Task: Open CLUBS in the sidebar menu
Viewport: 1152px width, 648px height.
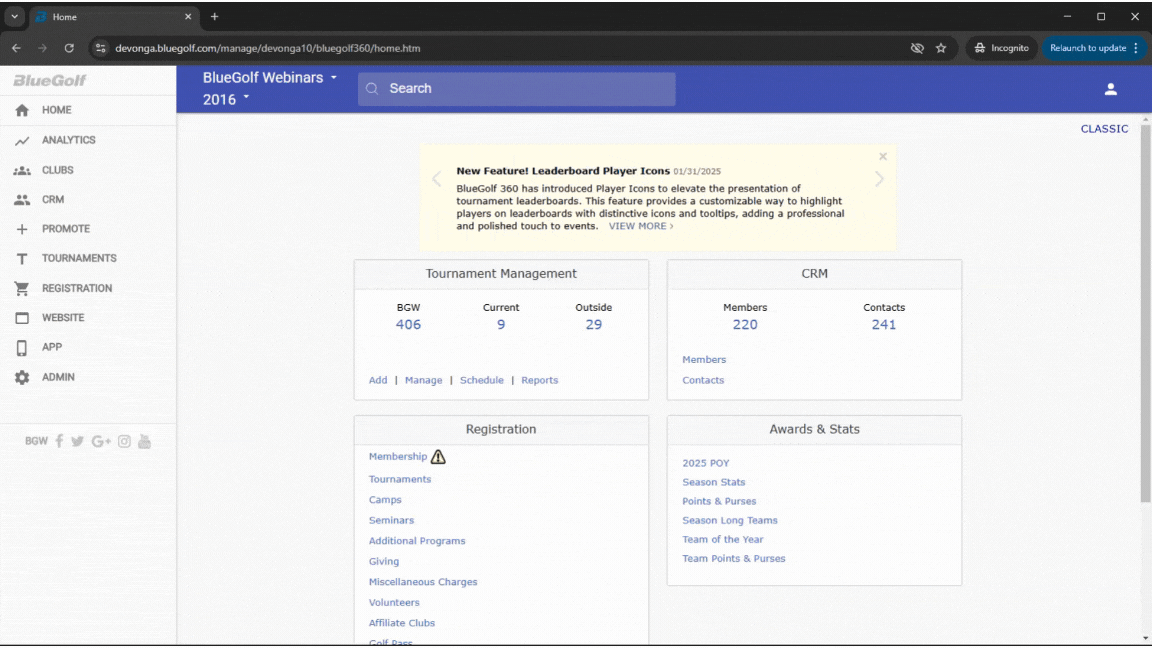Action: [x=57, y=170]
